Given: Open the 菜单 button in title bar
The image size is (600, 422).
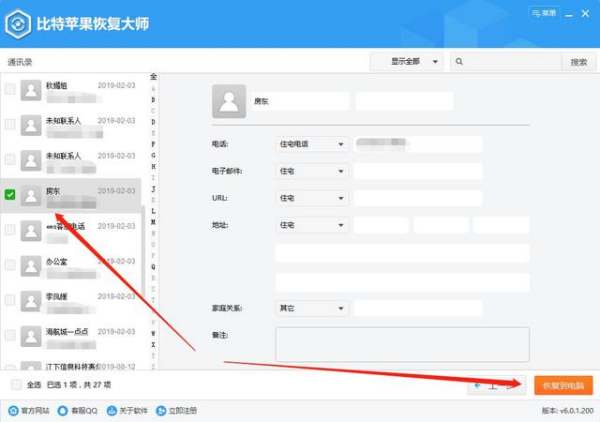Looking at the screenshot, I should [x=544, y=13].
